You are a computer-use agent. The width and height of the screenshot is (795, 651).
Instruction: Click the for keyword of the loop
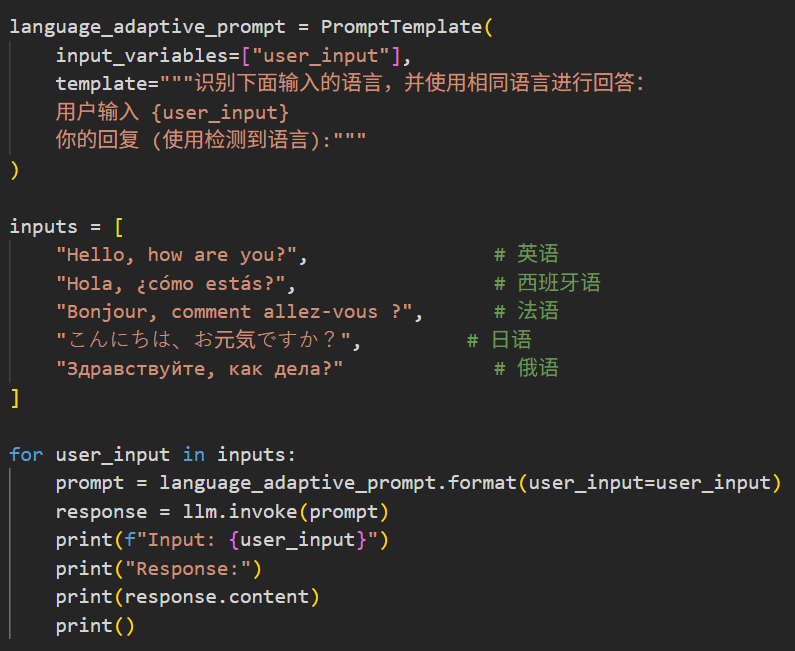click(x=26, y=454)
